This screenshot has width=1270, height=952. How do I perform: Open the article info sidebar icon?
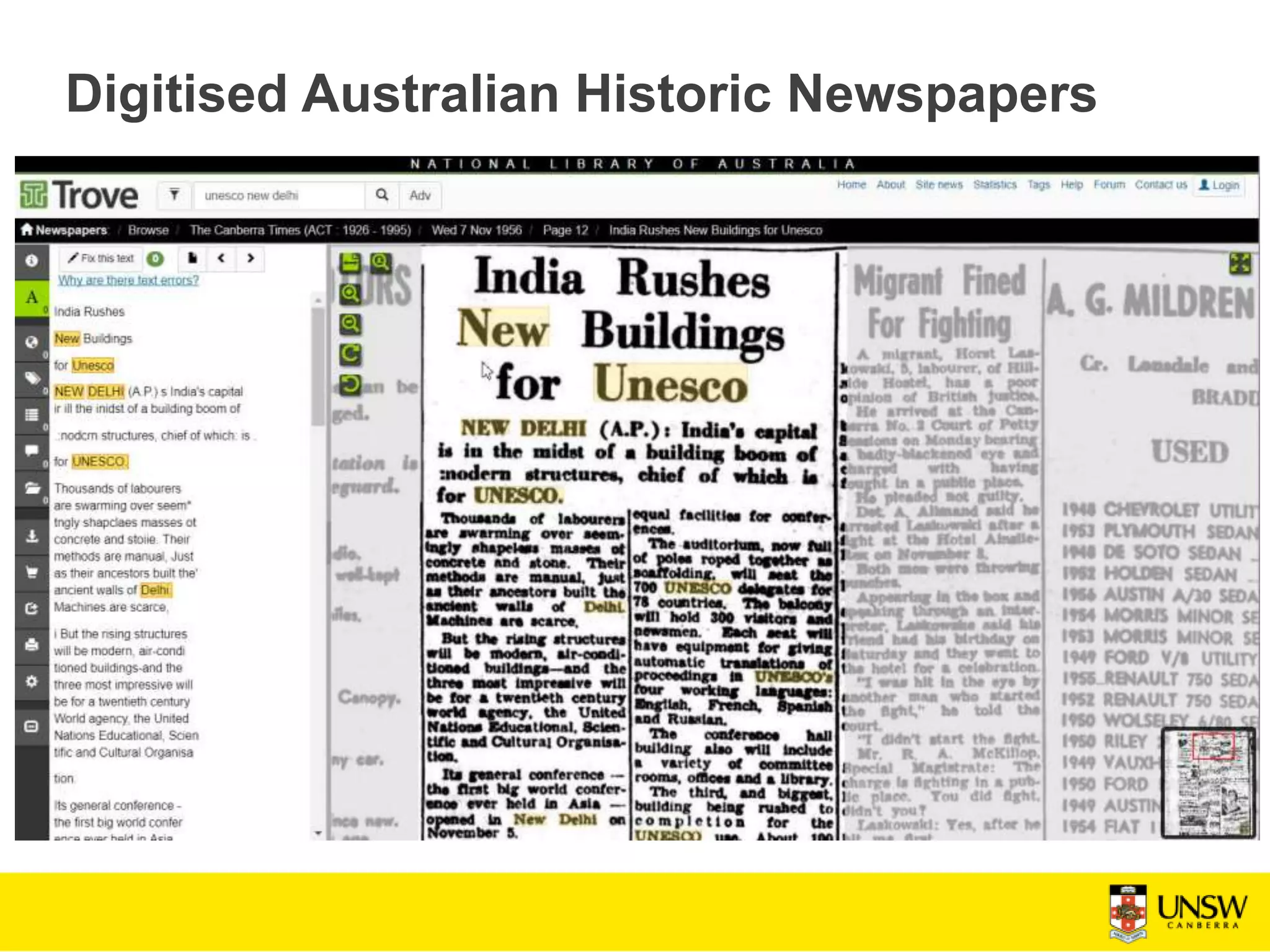click(x=32, y=261)
